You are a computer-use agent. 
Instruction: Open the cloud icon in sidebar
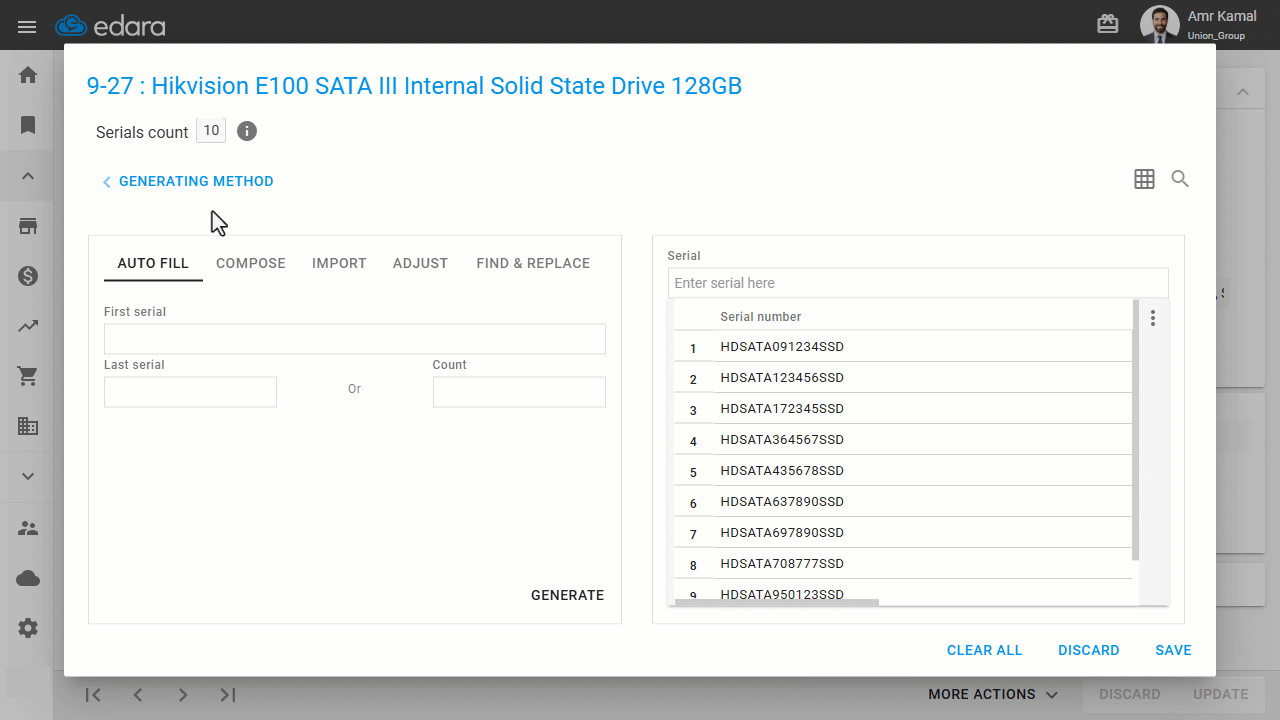28,578
